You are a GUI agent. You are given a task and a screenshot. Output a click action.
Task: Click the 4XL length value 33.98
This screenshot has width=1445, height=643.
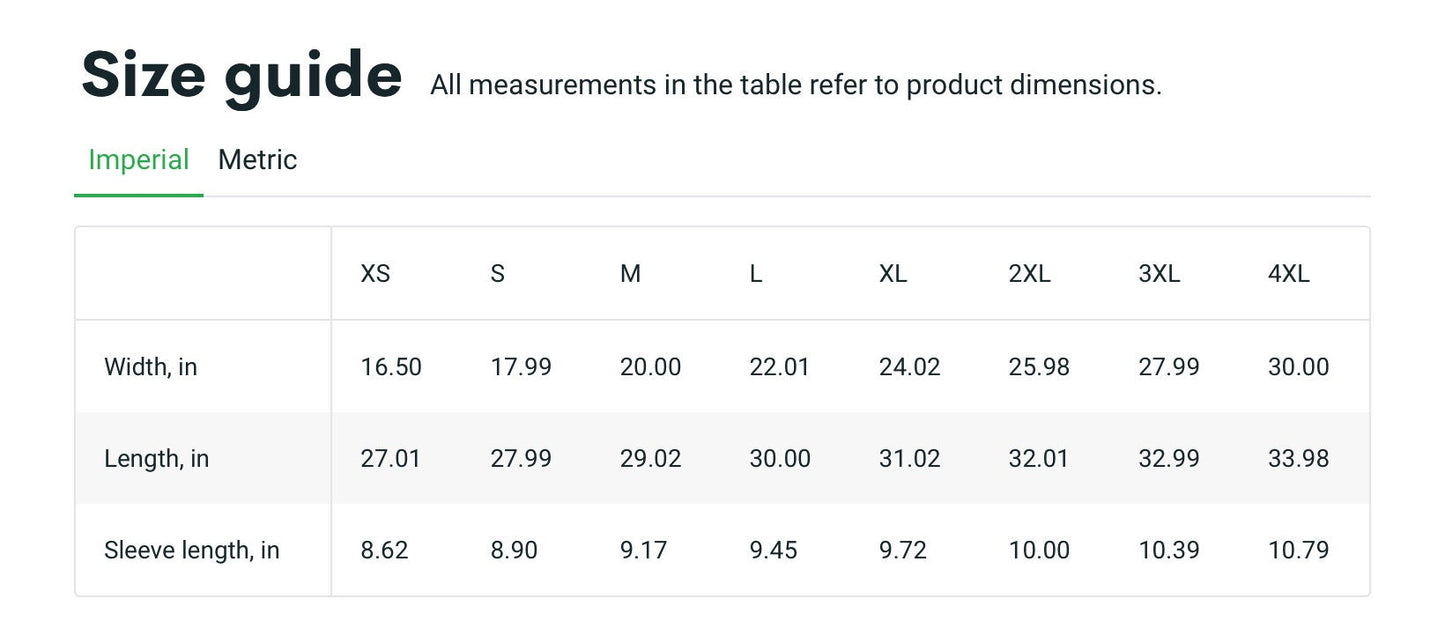1298,459
